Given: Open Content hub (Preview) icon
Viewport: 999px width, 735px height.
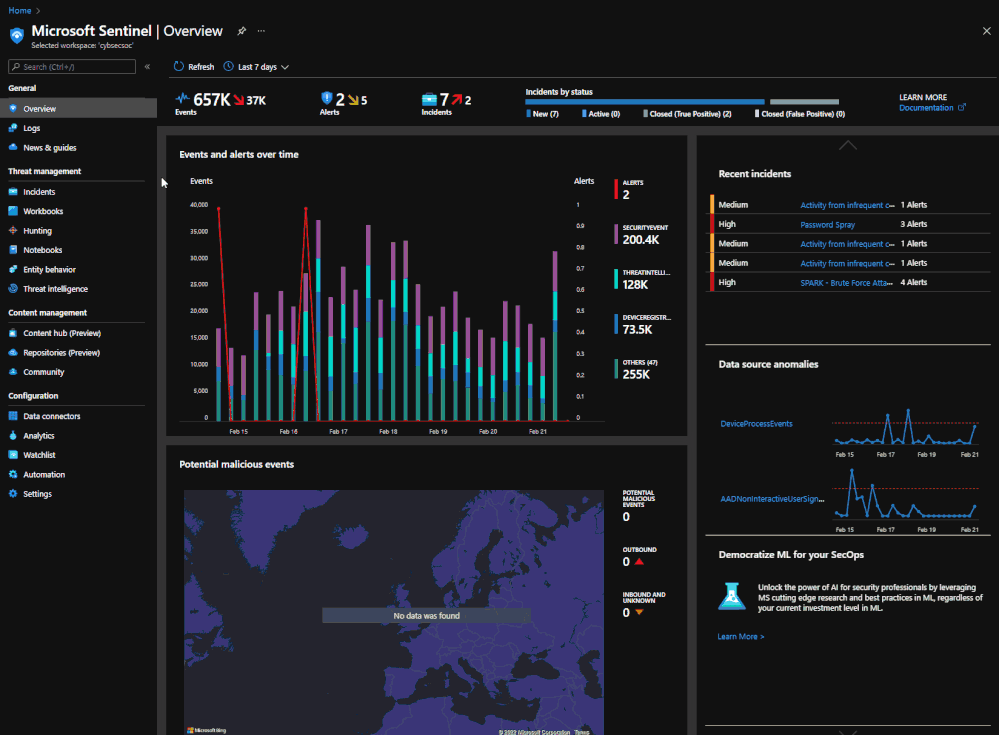Looking at the screenshot, I should tap(13, 333).
